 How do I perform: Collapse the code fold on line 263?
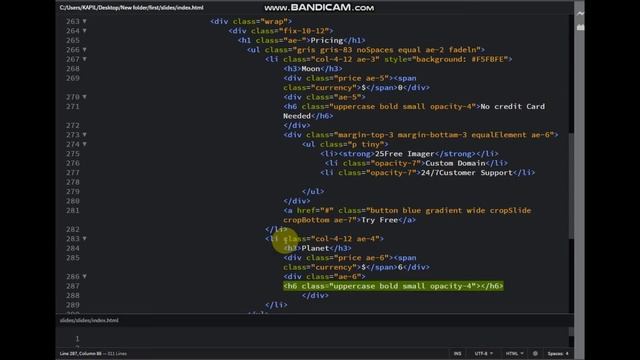[x=84, y=21]
